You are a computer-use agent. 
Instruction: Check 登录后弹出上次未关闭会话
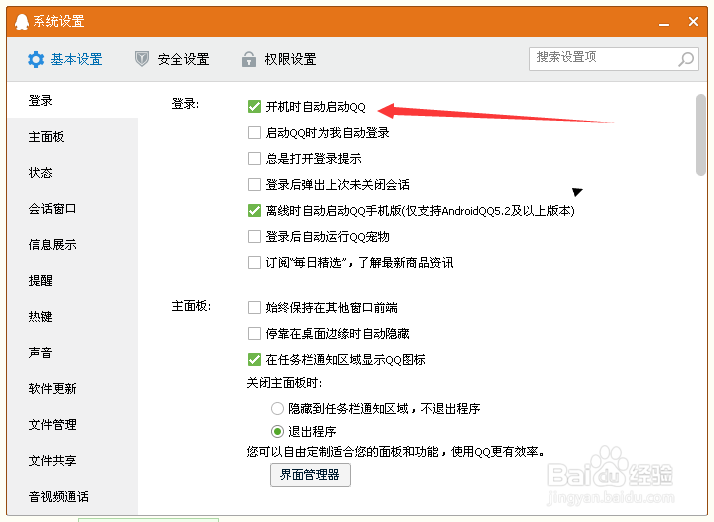tap(254, 184)
